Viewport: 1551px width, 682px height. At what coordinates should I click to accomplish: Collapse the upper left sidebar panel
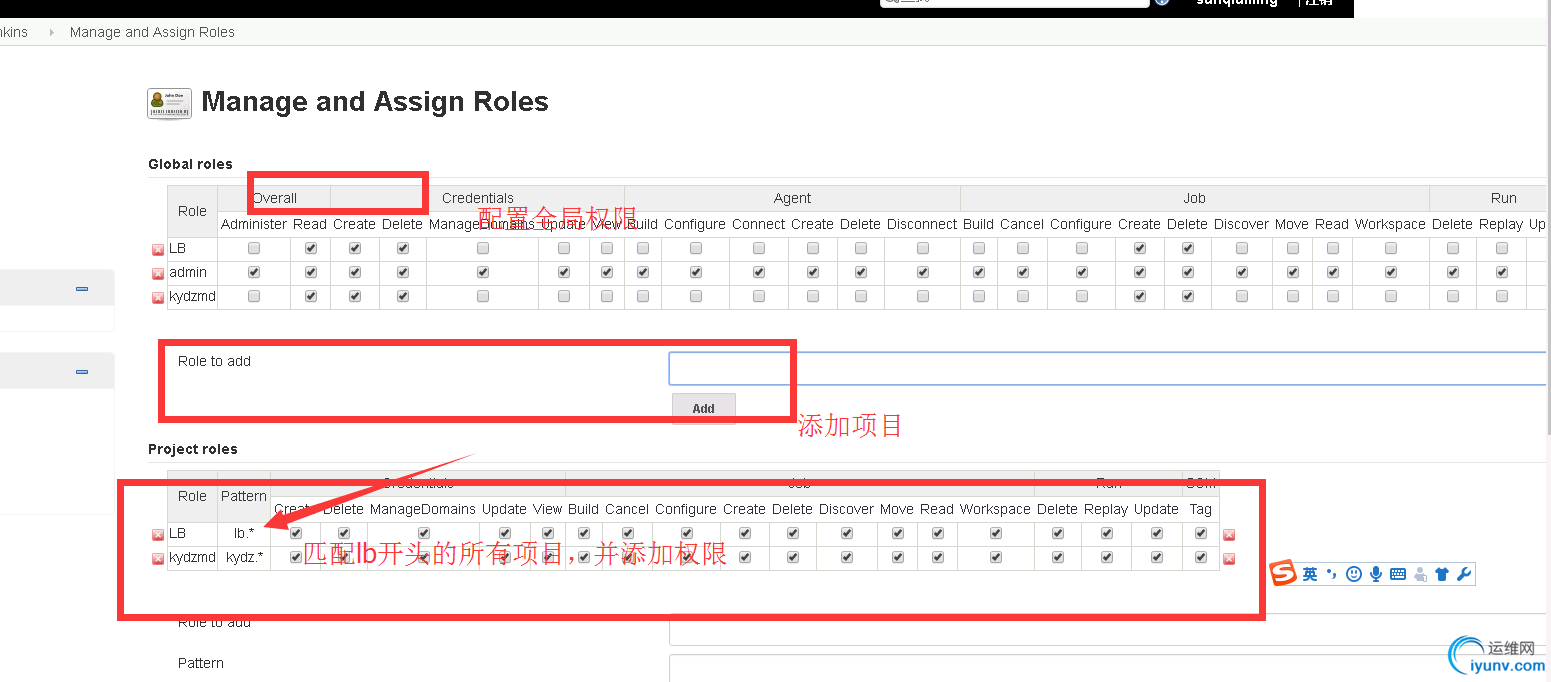[x=82, y=289]
